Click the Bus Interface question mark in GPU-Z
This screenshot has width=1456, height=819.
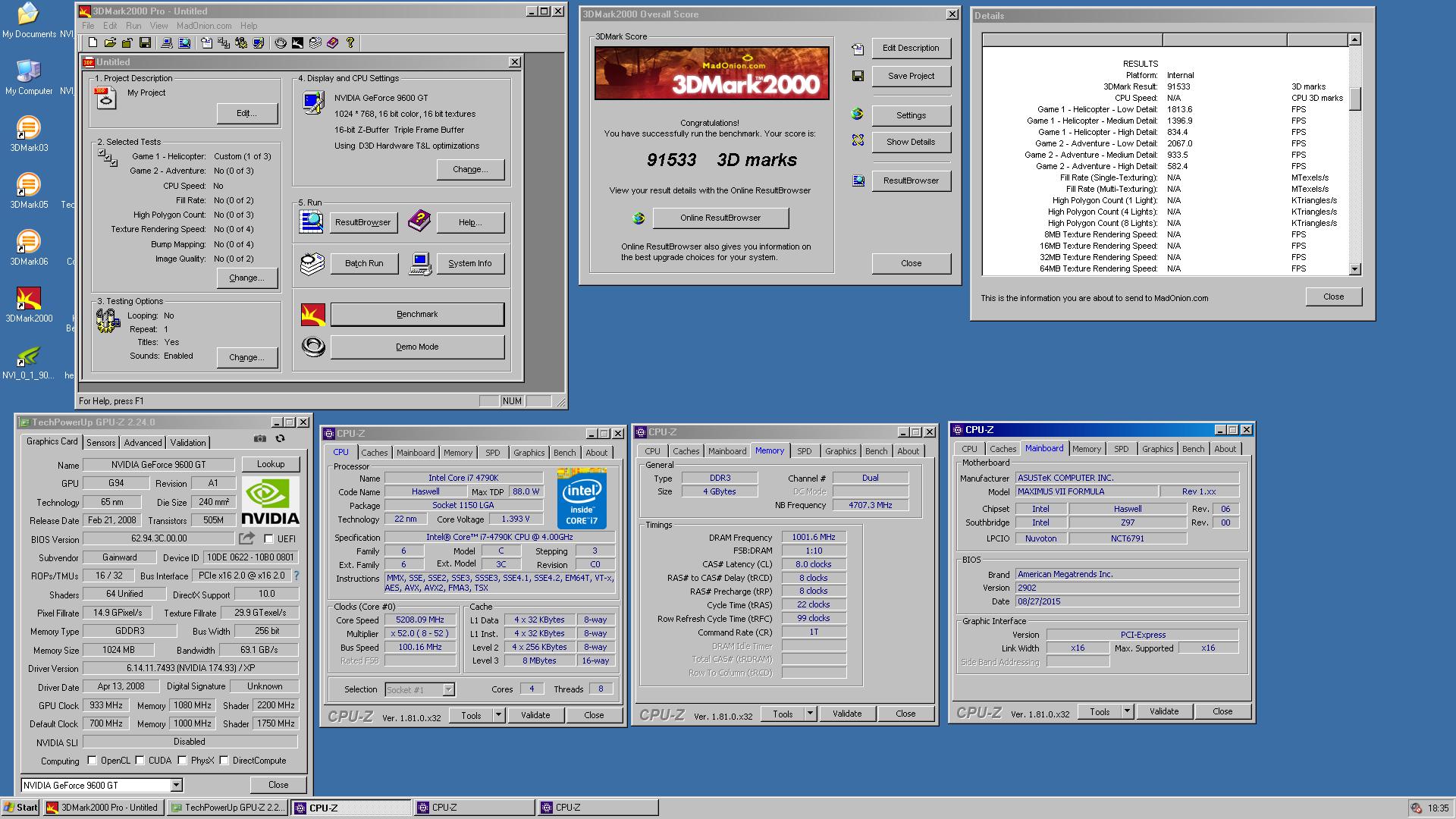tap(297, 576)
